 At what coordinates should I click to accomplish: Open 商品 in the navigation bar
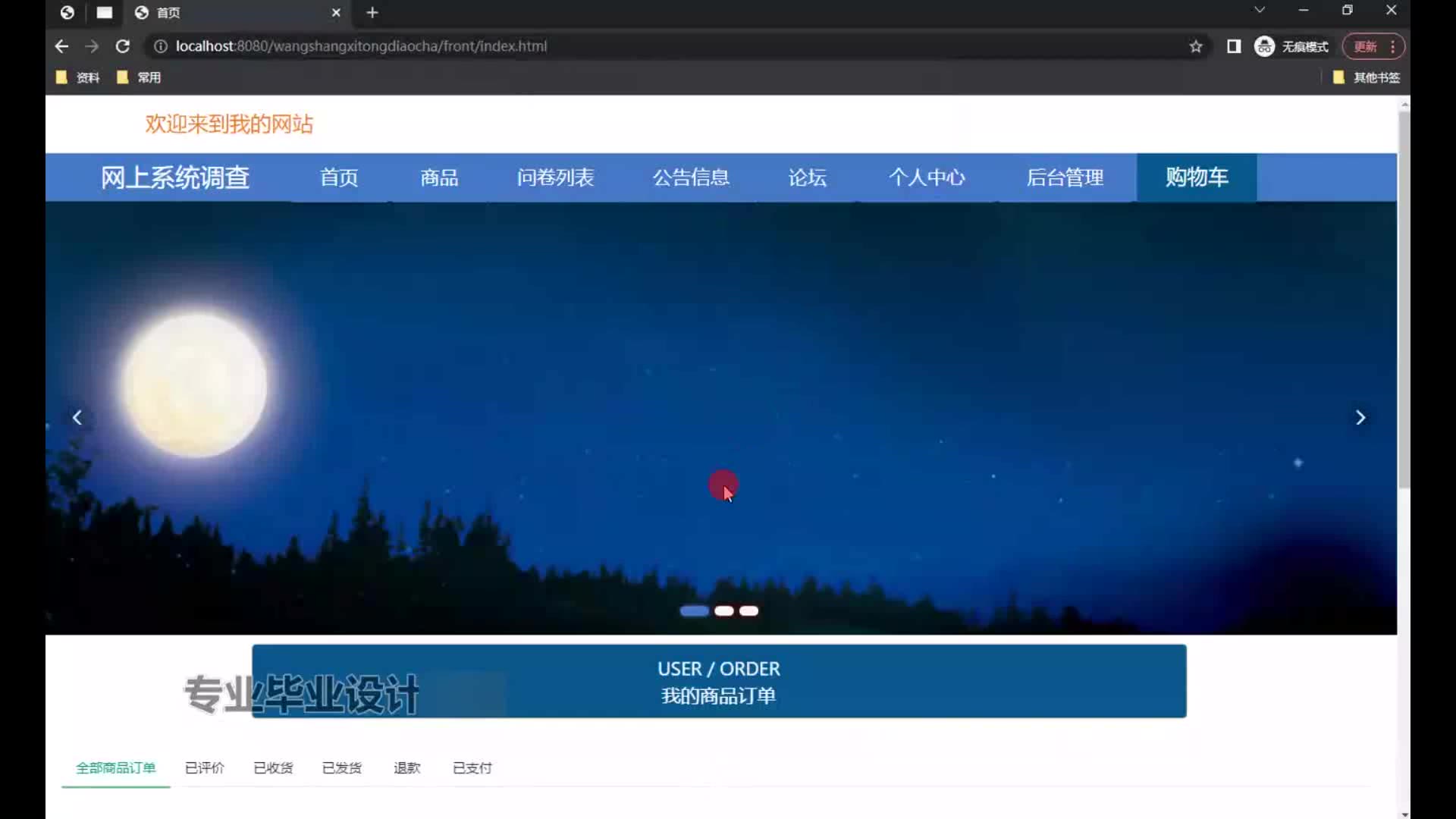click(439, 177)
